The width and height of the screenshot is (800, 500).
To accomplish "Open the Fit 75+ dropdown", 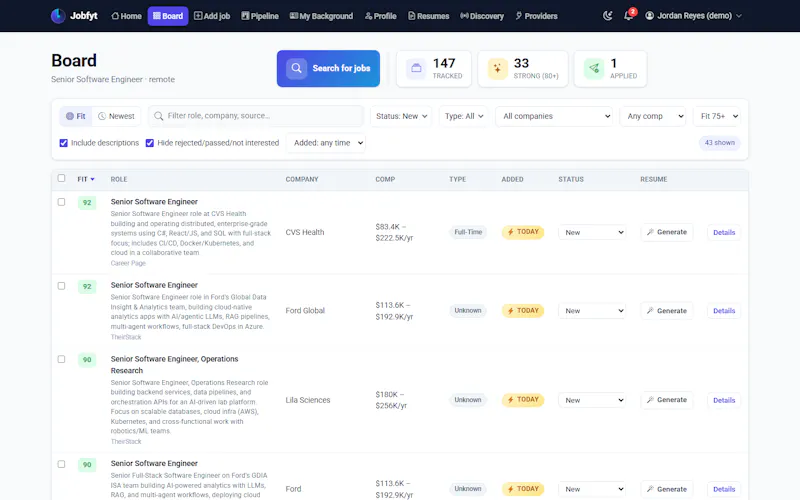I will pyautogui.click(x=717, y=116).
